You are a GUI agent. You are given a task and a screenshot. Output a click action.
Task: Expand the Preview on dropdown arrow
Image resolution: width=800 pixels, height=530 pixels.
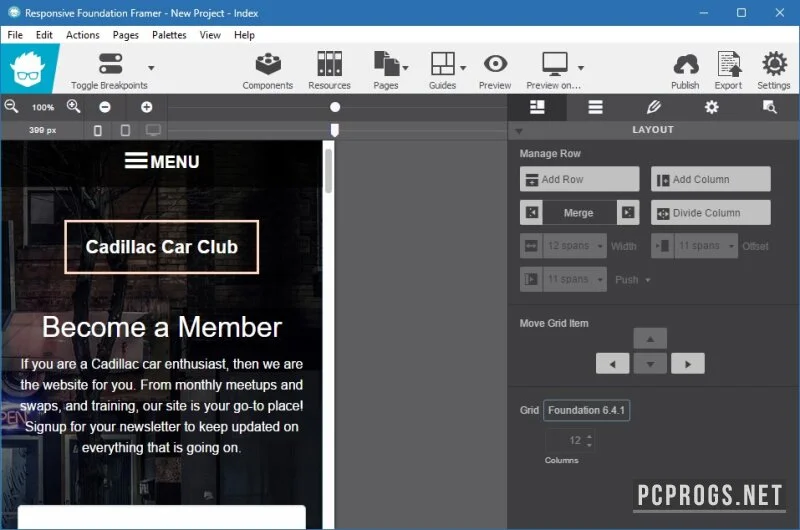coord(581,68)
